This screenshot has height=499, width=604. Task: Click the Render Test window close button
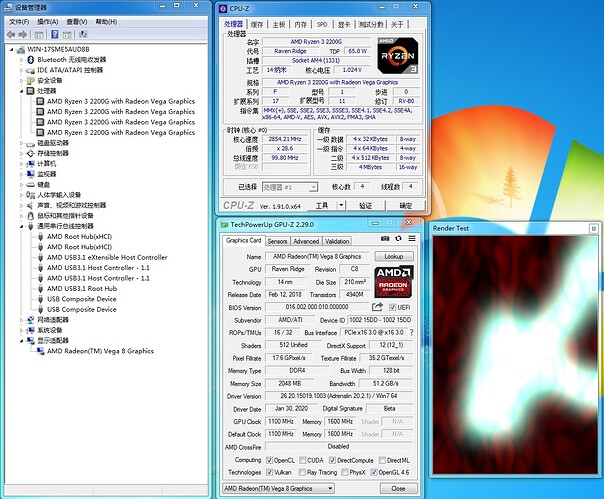pyautogui.click(x=594, y=228)
